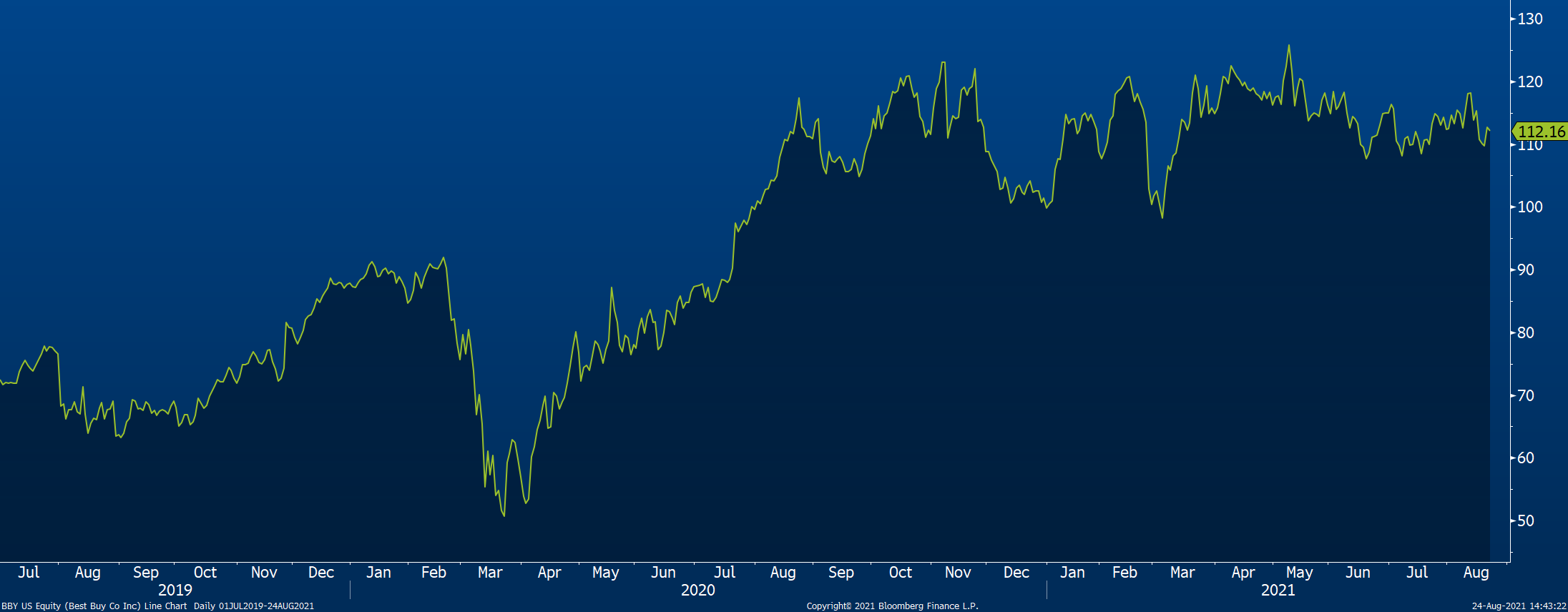Click the 2021 year label
Viewport: 1568px width, 612px height.
click(x=1278, y=590)
